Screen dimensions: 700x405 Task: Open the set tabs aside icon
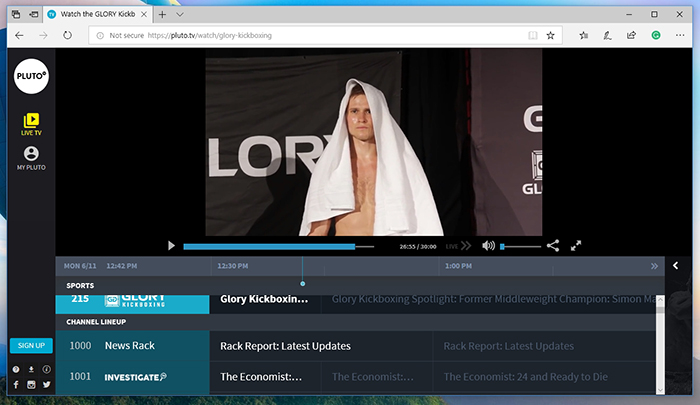[x=34, y=15]
